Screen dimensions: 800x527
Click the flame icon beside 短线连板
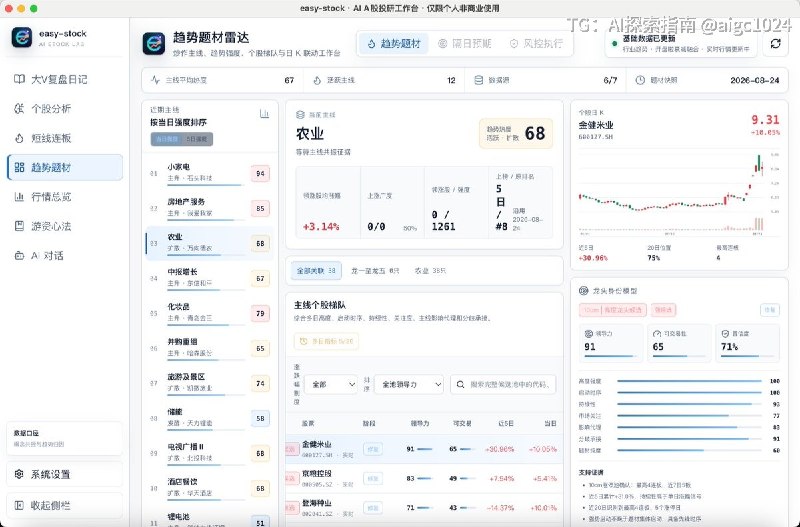point(19,138)
